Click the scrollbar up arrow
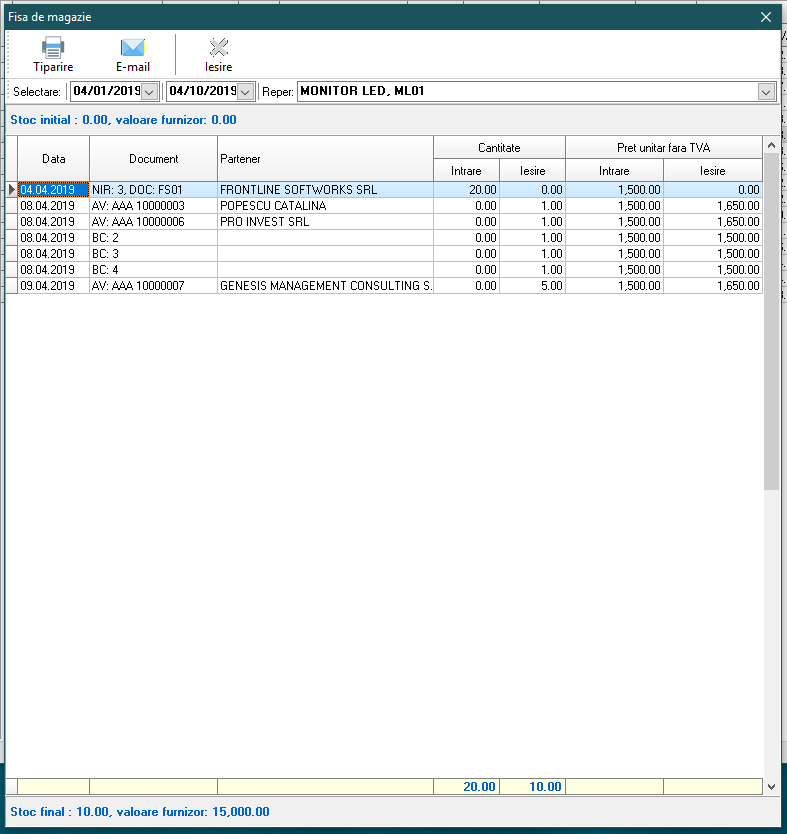Image resolution: width=787 pixels, height=834 pixels. 770,144
